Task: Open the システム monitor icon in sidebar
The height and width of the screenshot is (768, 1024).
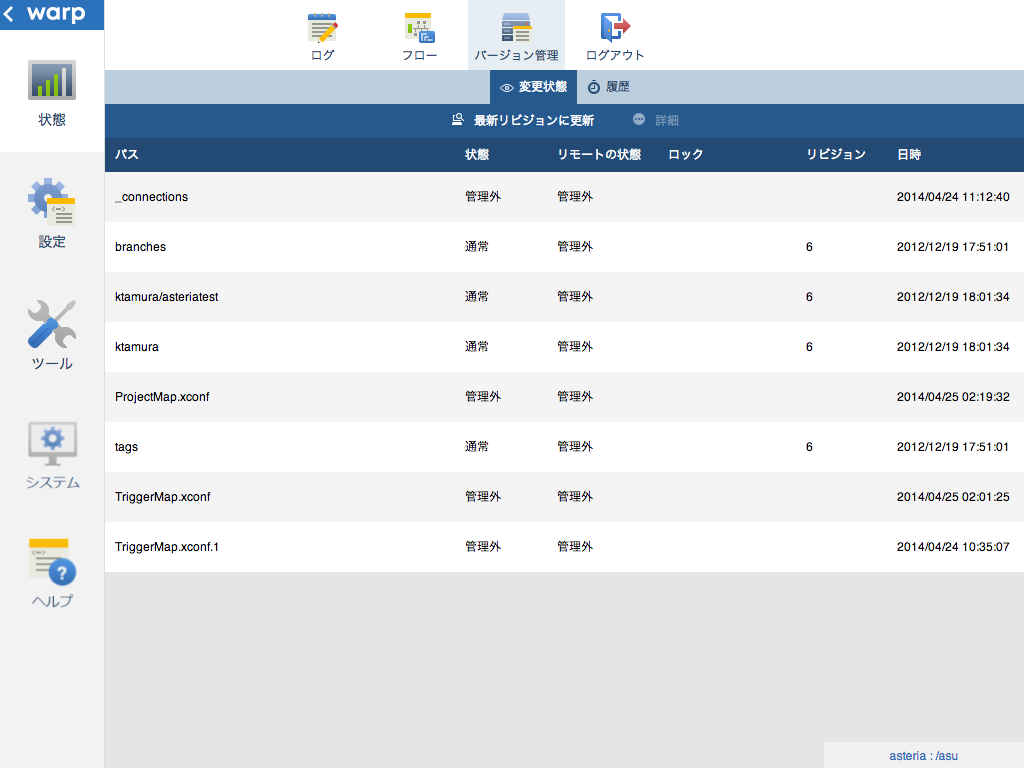Action: click(x=52, y=443)
